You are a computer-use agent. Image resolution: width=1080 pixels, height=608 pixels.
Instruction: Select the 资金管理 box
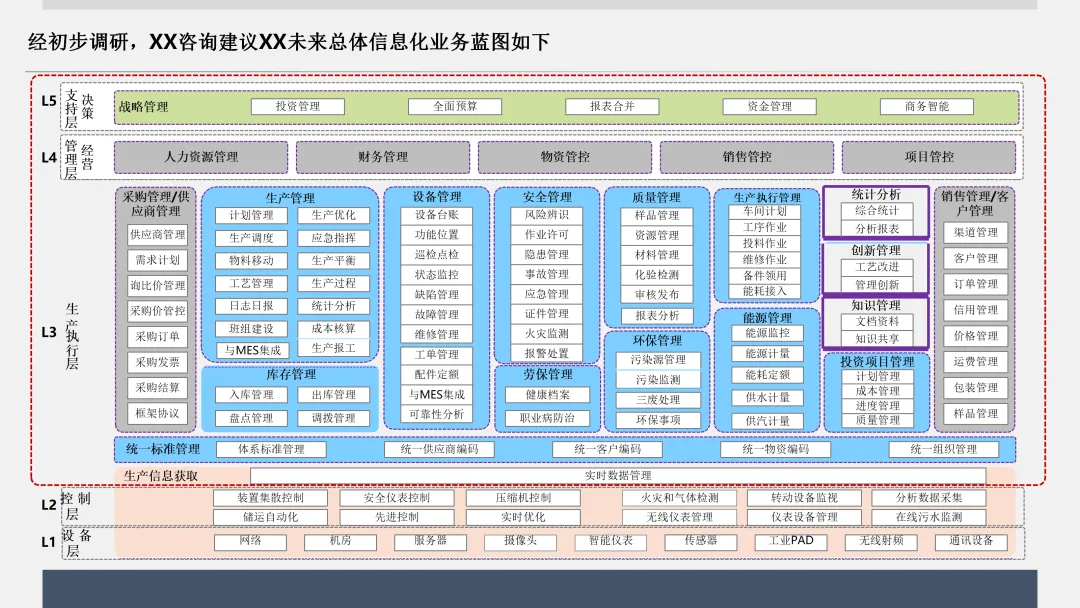point(769,107)
